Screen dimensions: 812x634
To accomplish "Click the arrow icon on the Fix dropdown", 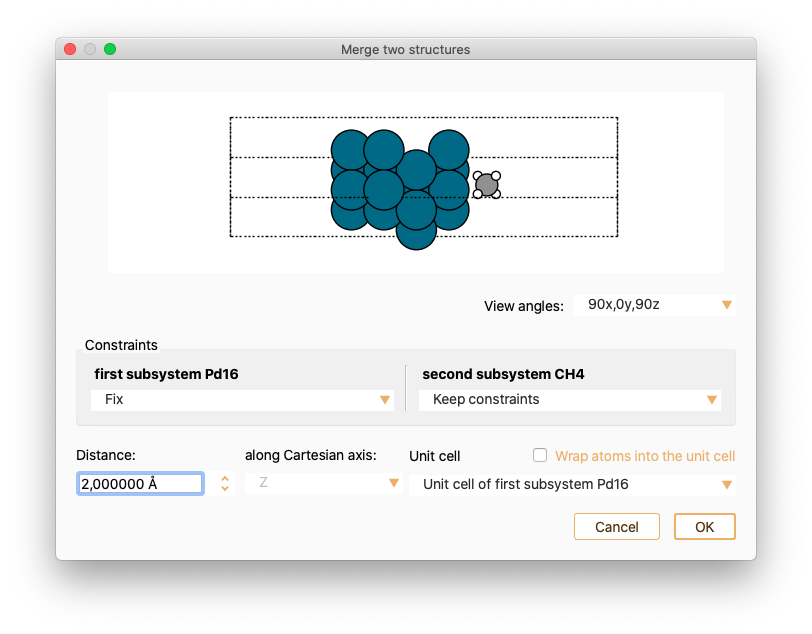I will [385, 400].
